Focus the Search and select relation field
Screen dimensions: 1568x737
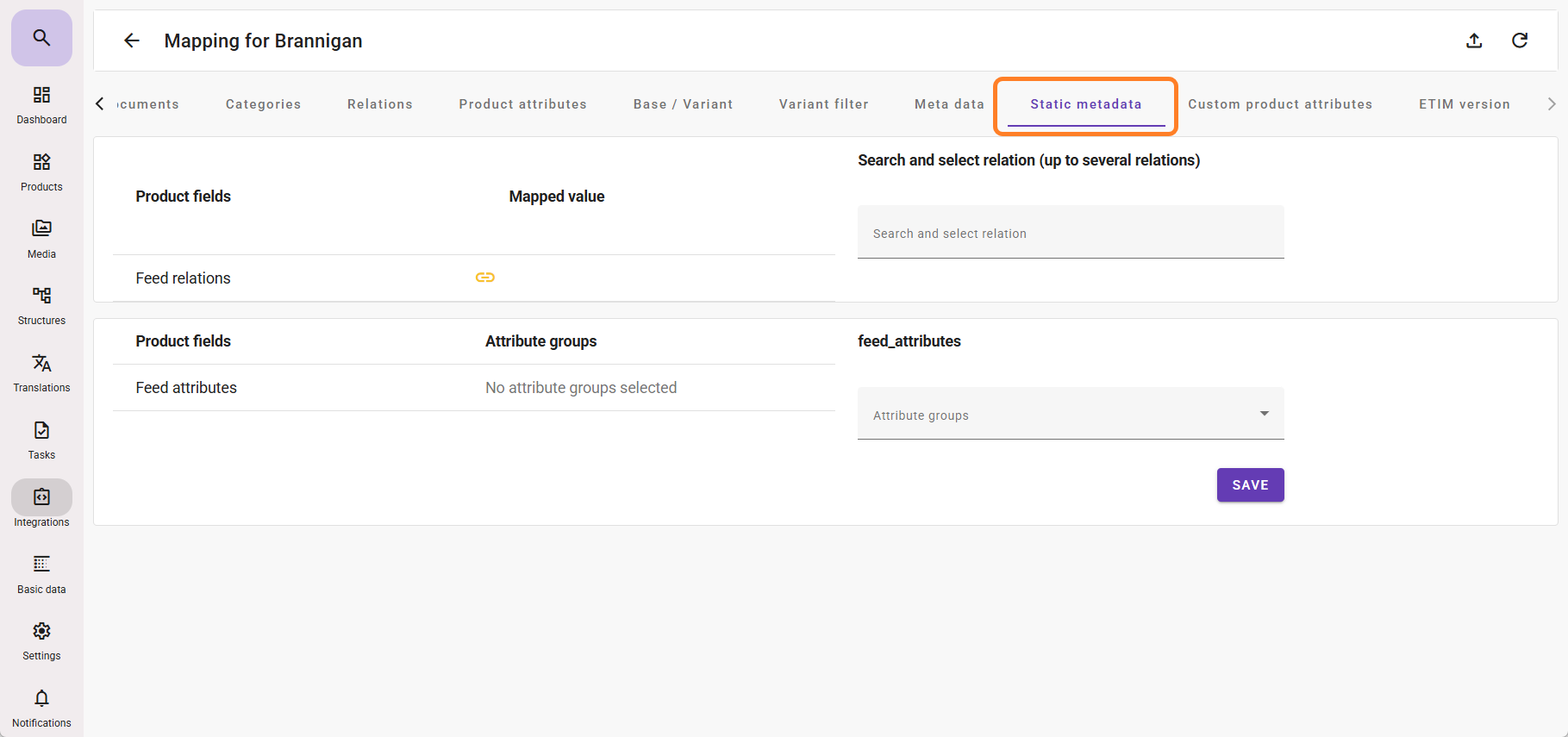click(x=1070, y=234)
